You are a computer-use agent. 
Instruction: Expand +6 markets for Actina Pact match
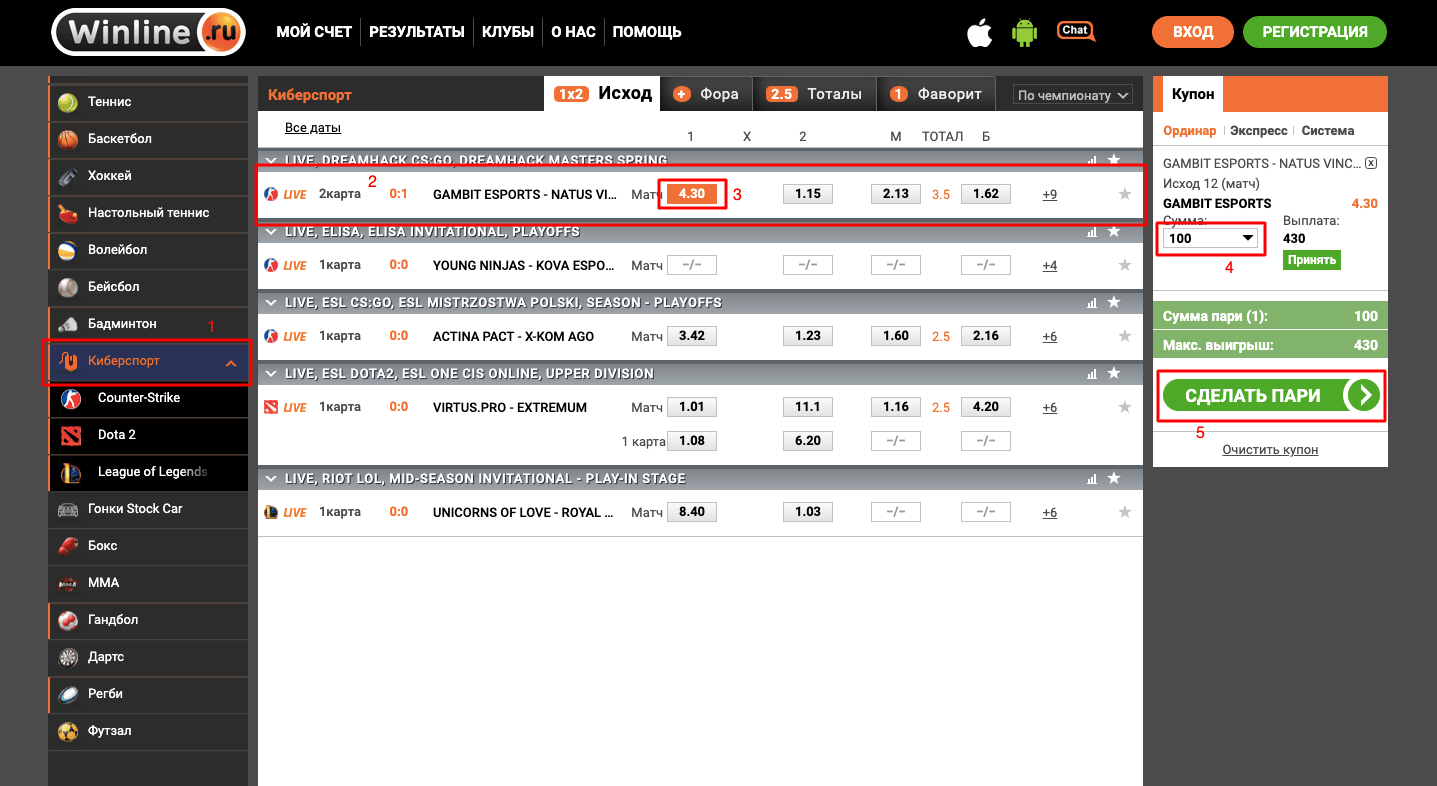[1049, 337]
